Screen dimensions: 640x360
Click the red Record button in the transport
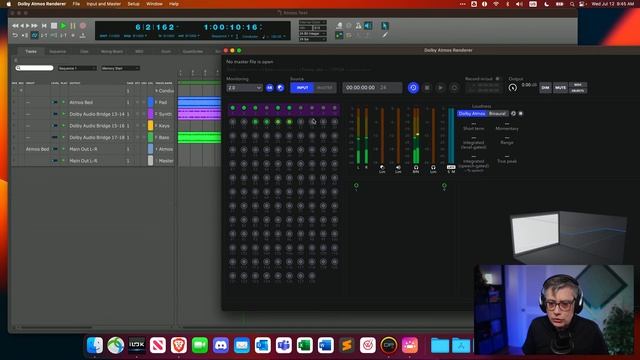click(83, 26)
